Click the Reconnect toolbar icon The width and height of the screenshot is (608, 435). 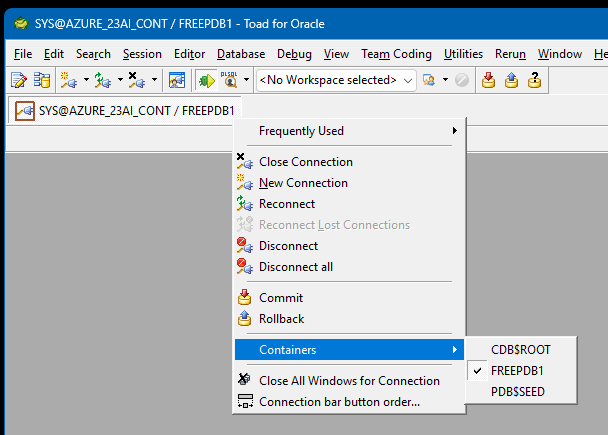(x=103, y=80)
